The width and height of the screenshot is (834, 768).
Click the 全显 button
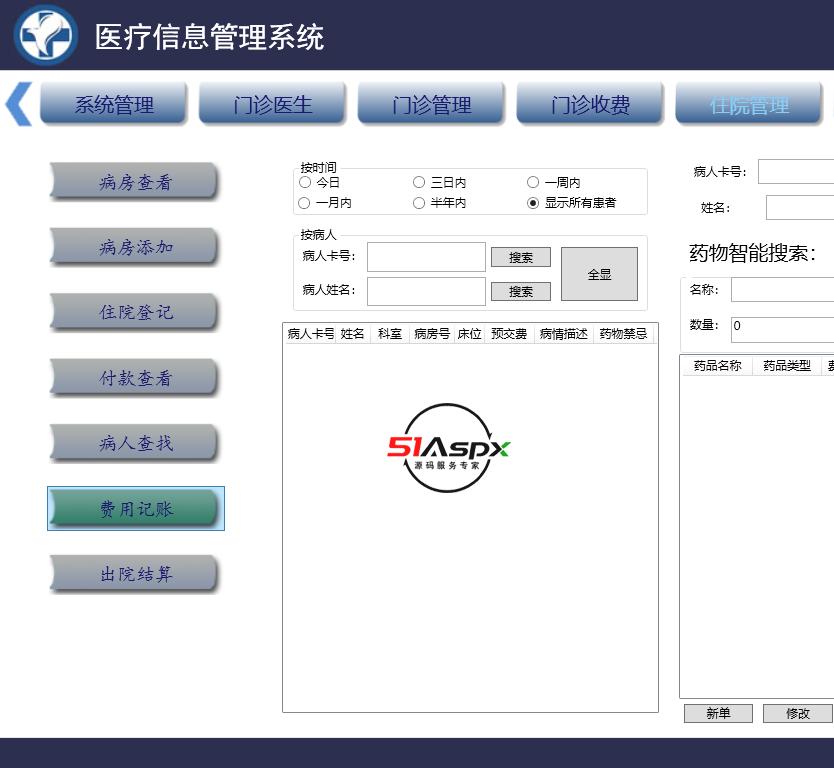point(599,274)
